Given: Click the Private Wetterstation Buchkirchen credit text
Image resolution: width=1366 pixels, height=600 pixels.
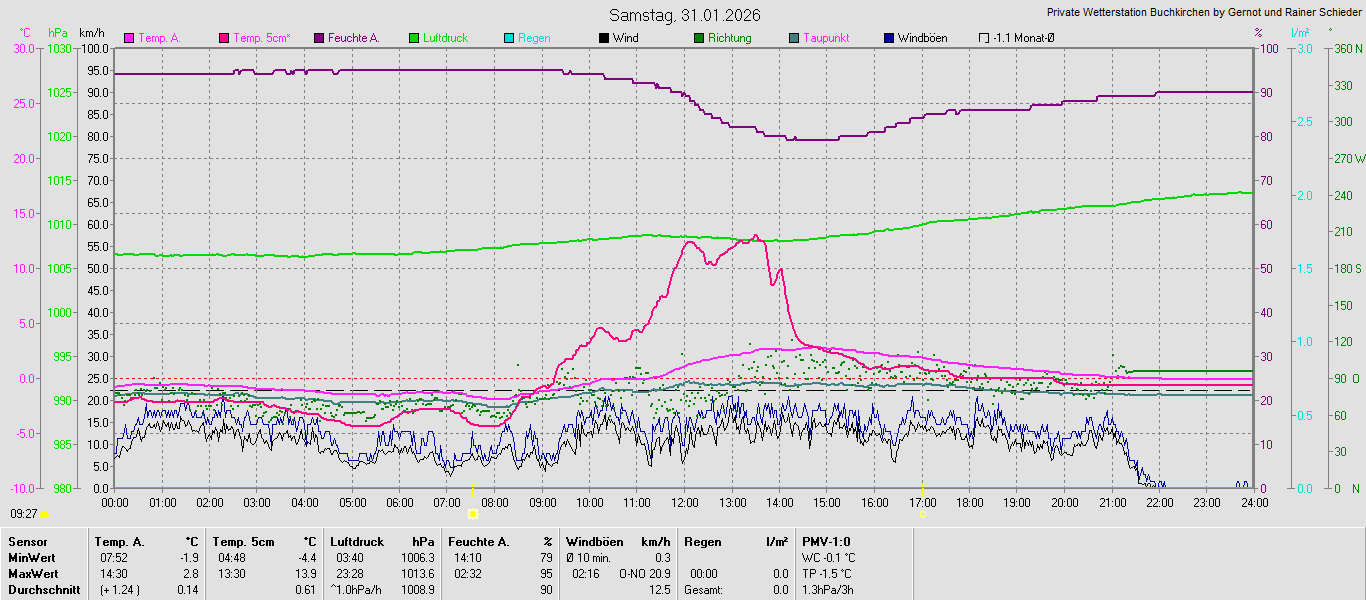Looking at the screenshot, I should (x=1204, y=13).
